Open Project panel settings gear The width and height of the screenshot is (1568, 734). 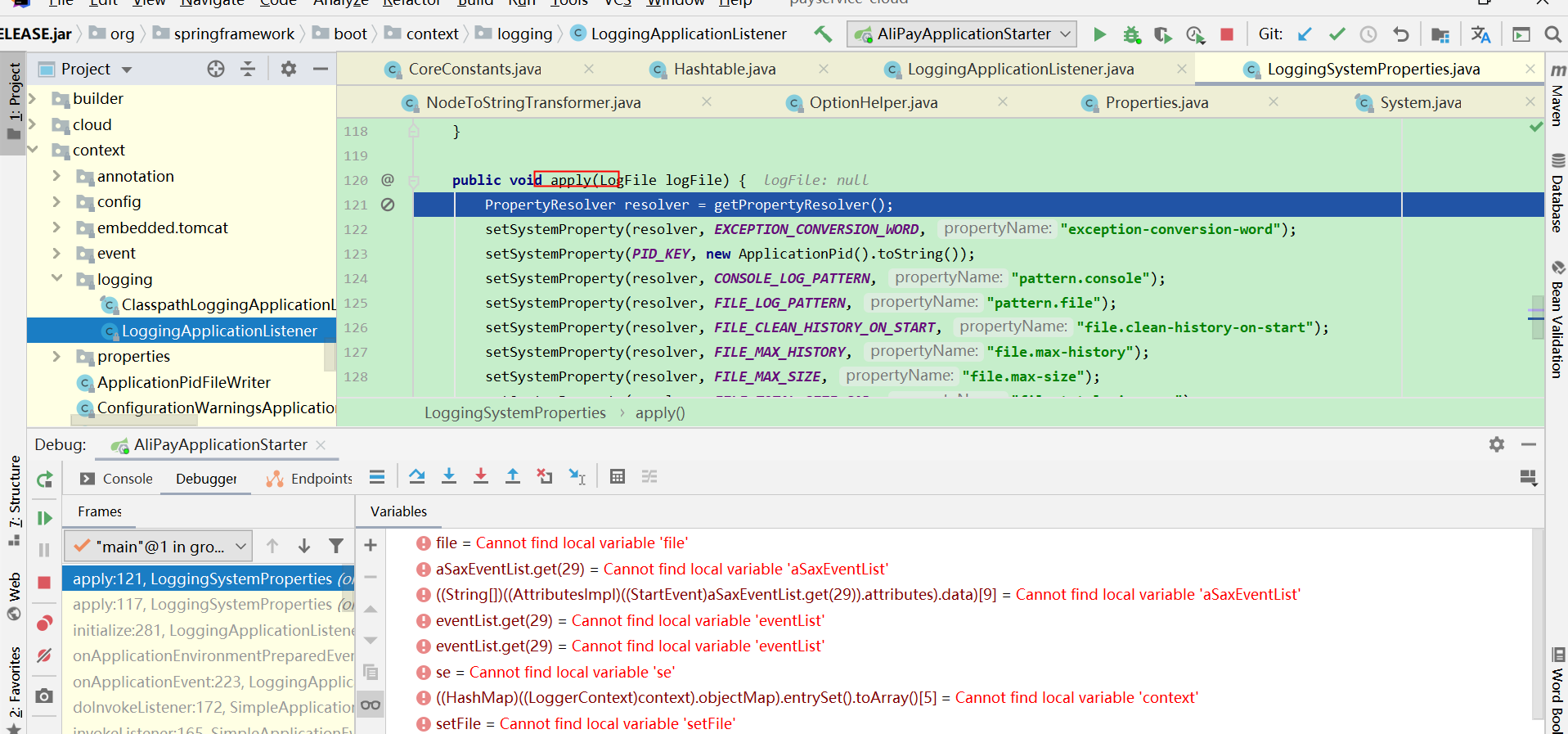tap(288, 69)
